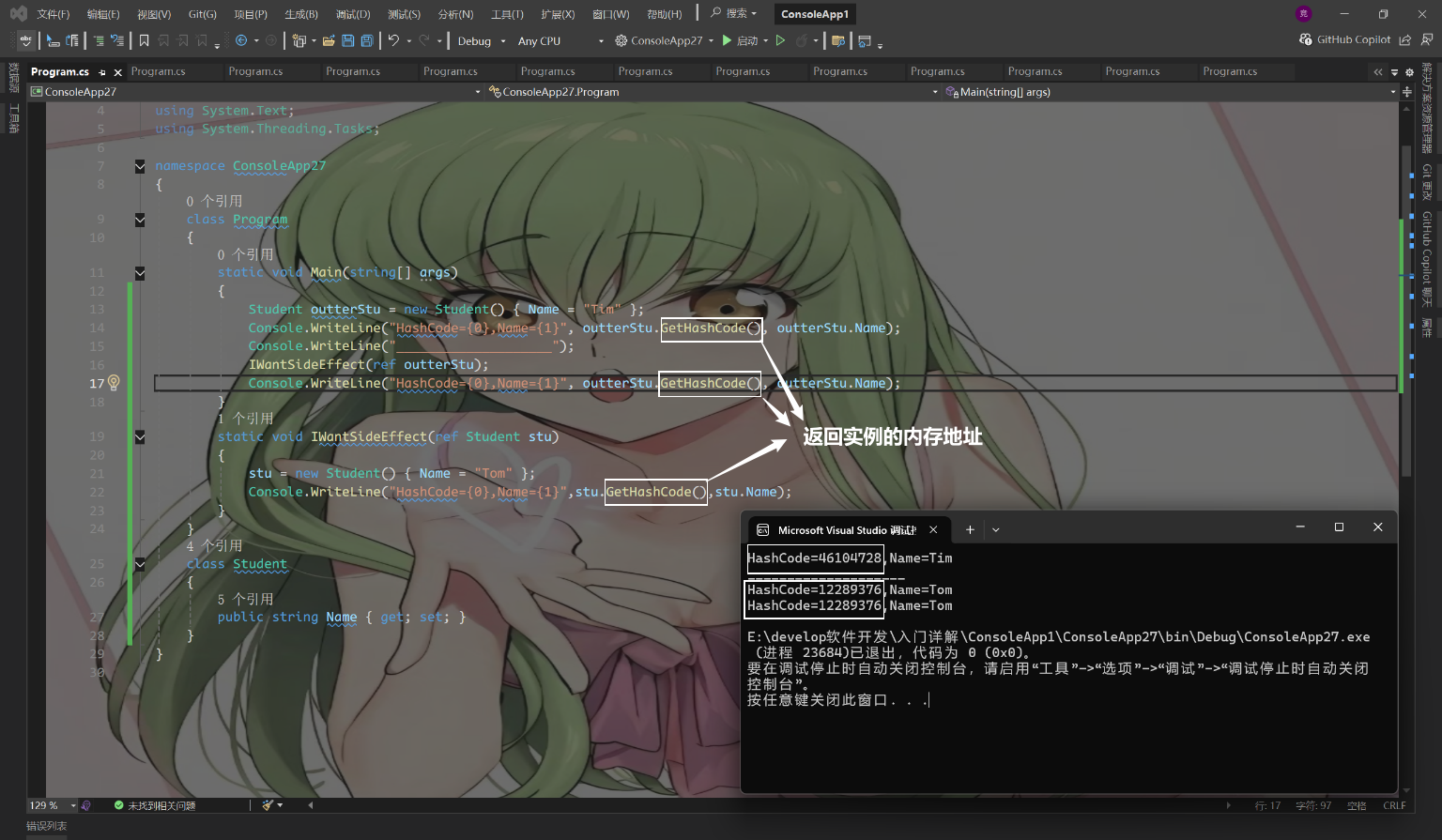Click the open file folder icon
Screen dimensions: 1442x840
coord(329,40)
